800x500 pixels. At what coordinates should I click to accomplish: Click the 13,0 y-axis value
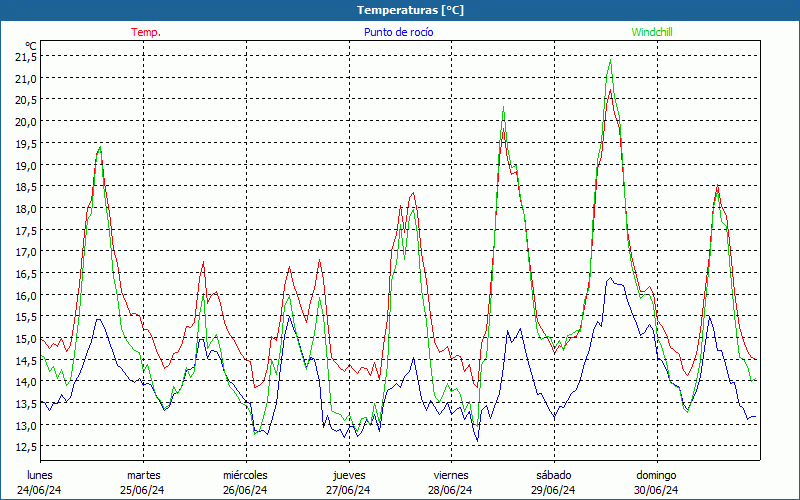pyautogui.click(x=26, y=426)
